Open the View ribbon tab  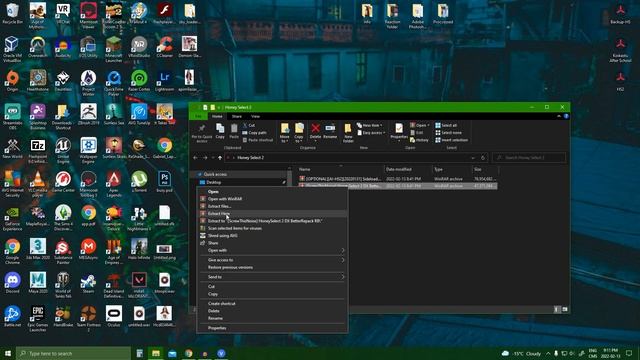(256, 116)
